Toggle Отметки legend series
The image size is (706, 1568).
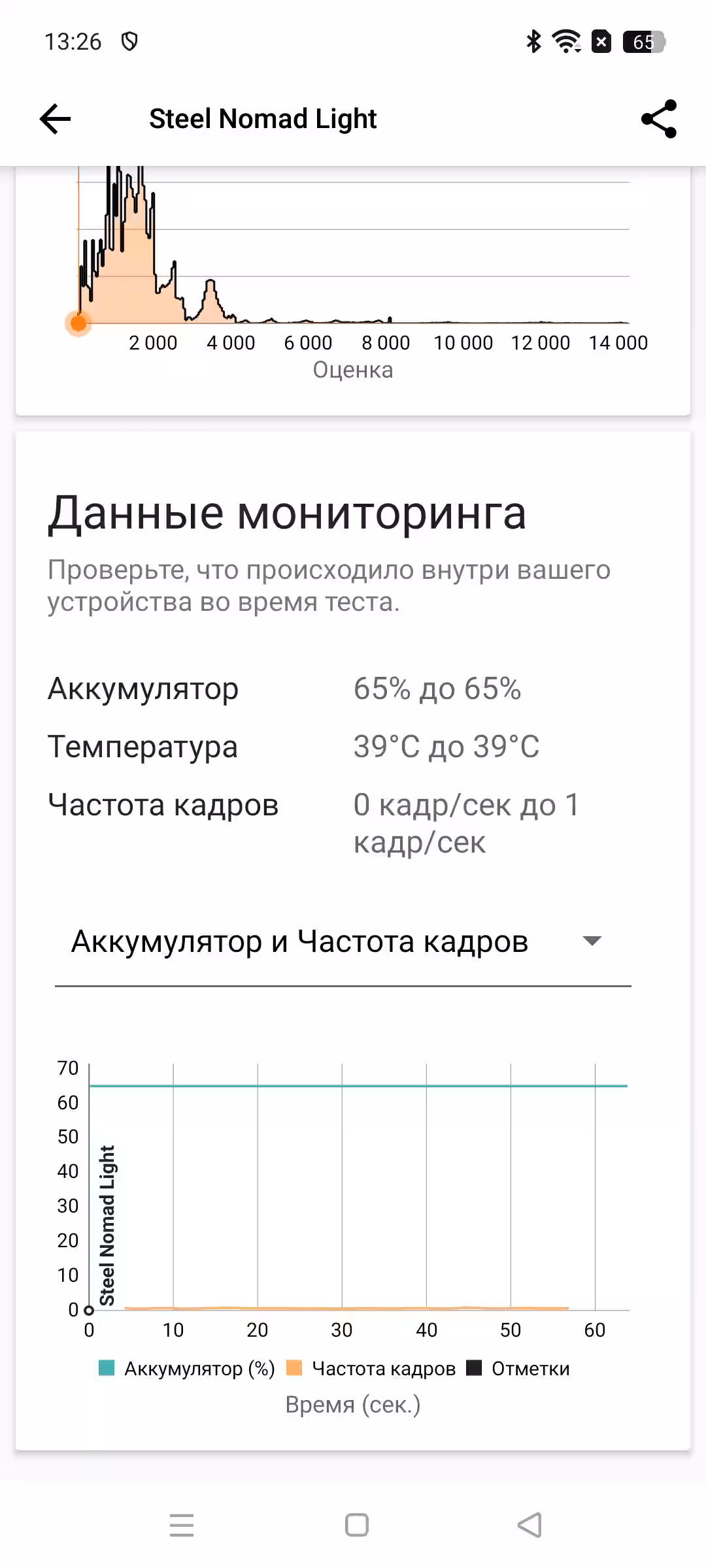(518, 1369)
